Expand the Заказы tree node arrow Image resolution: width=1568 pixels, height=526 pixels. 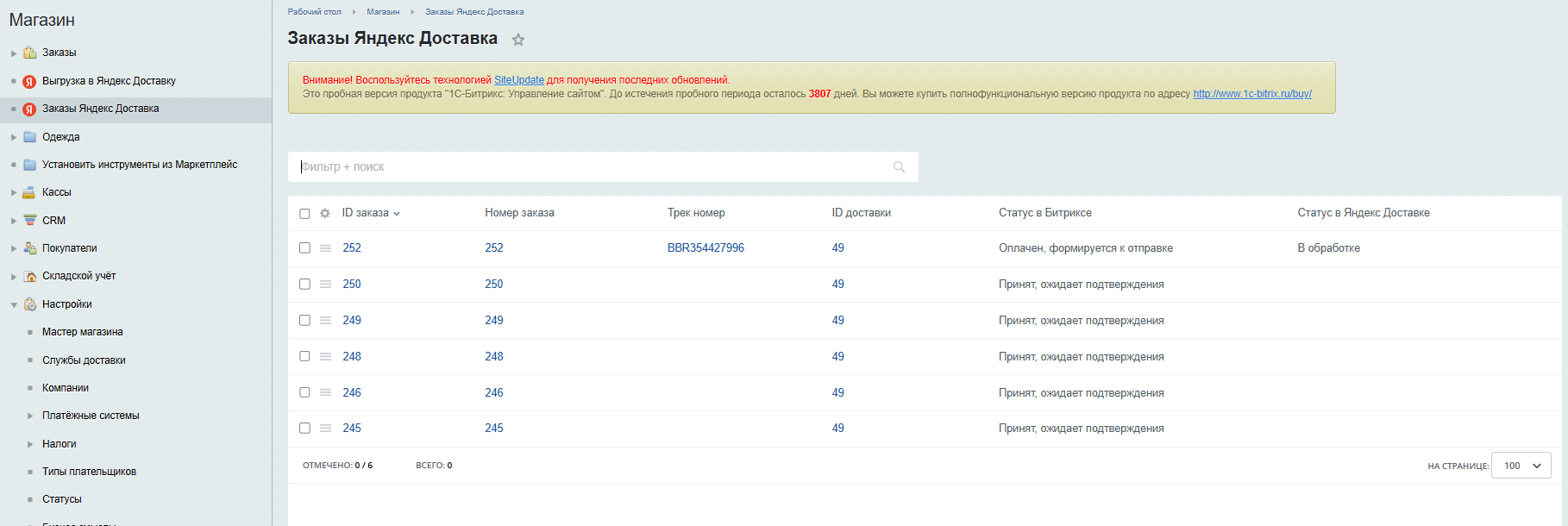pyautogui.click(x=14, y=53)
